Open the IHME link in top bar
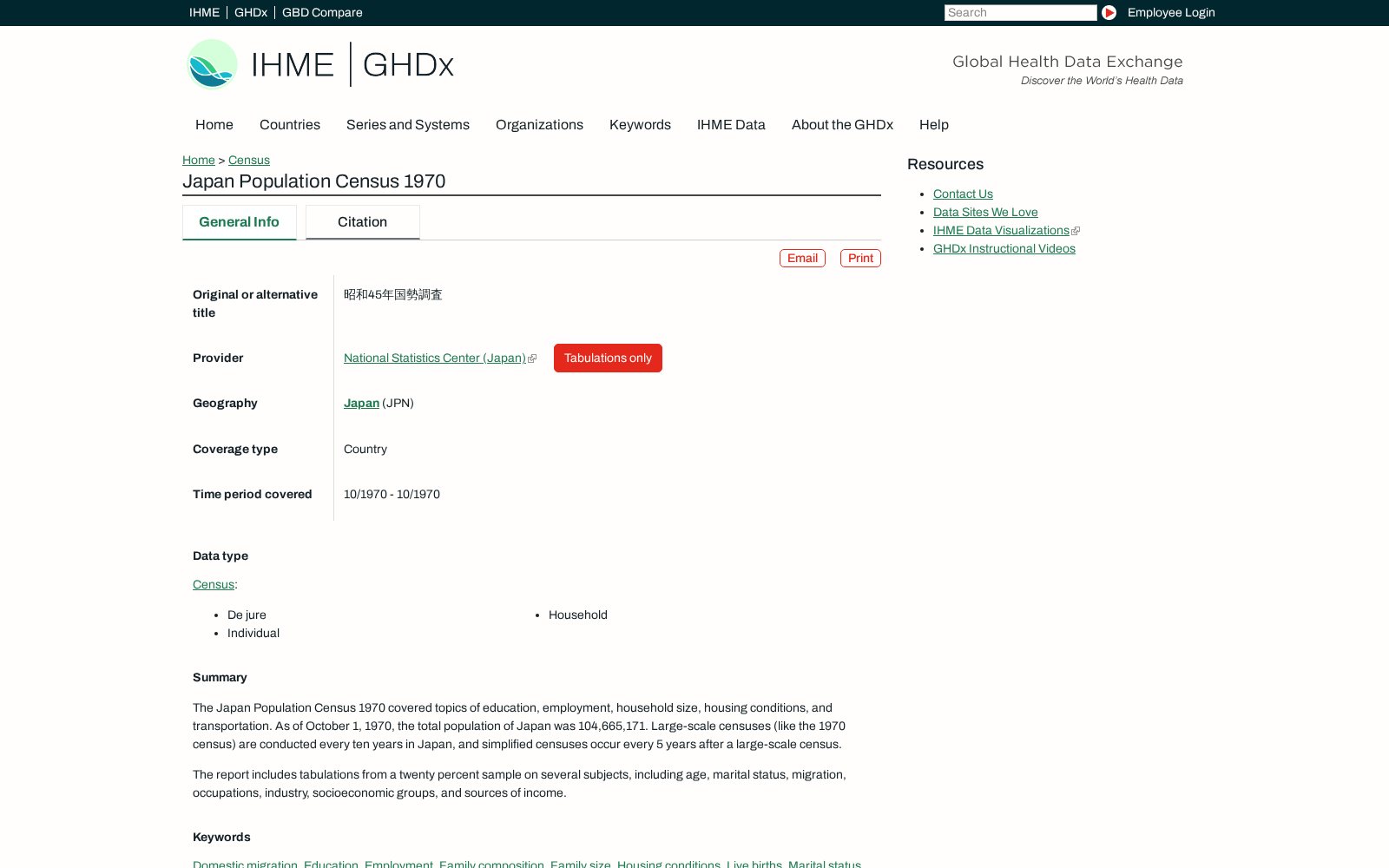The width and height of the screenshot is (1389, 868). 204,12
